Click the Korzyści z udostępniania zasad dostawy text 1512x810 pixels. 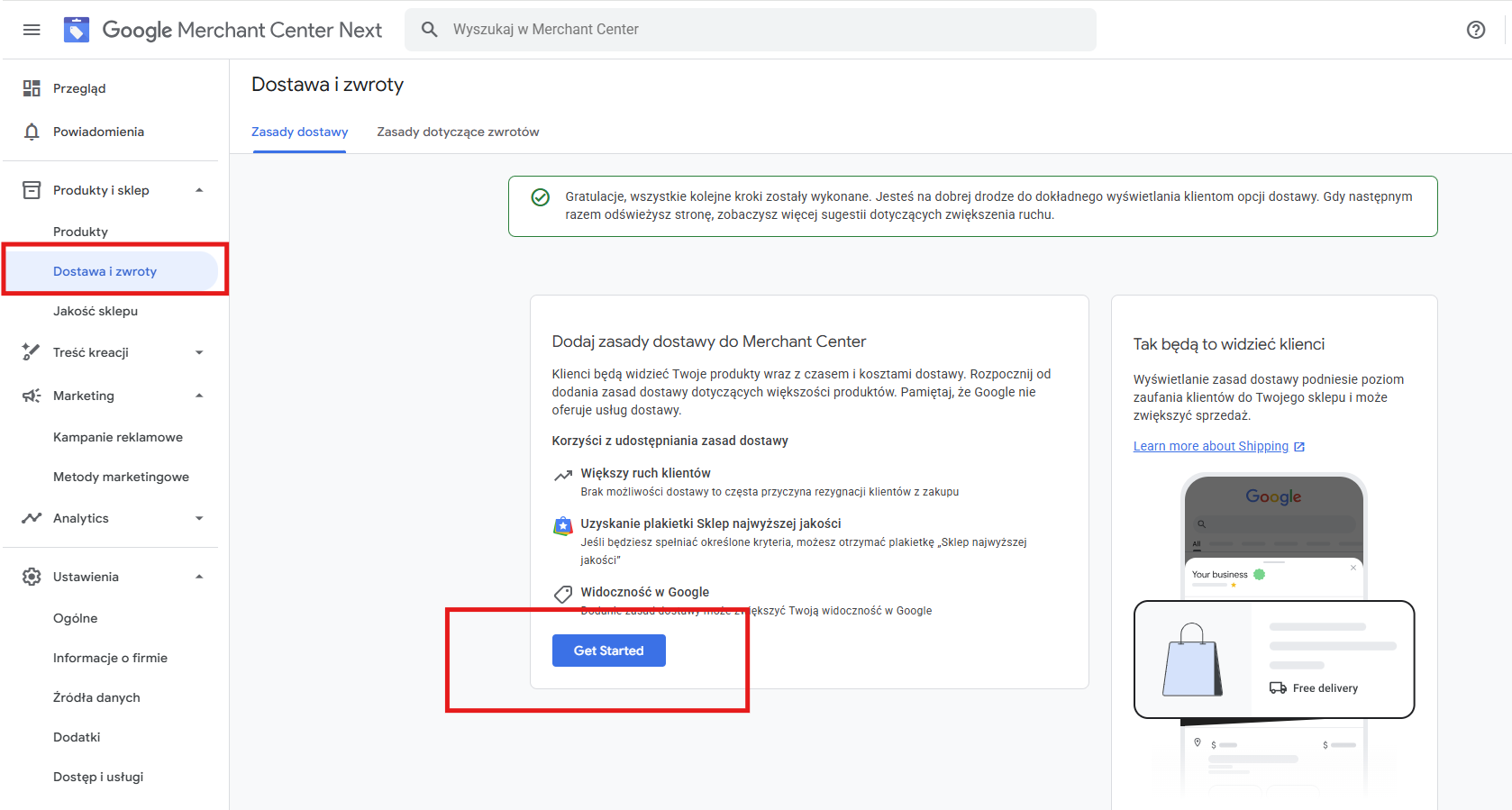[670, 441]
